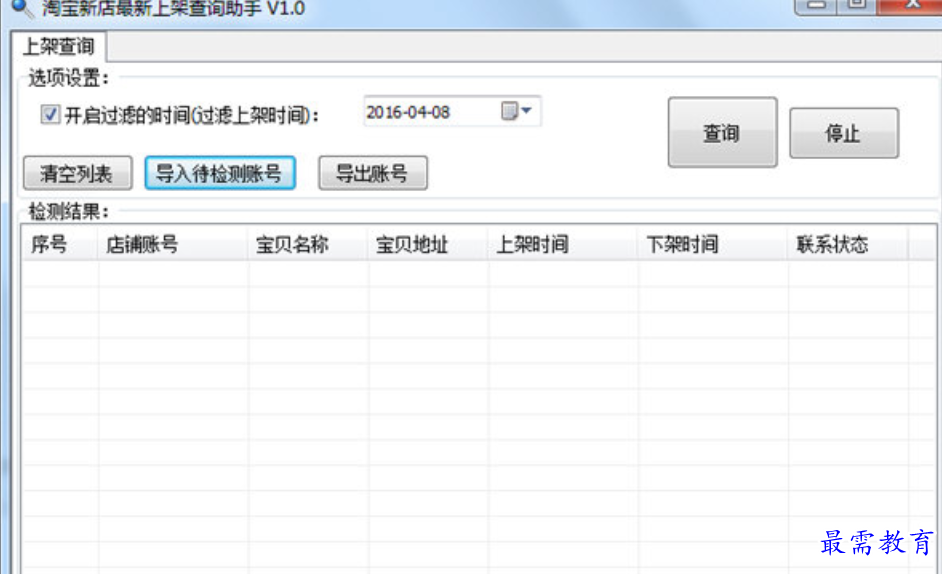Toggle the 开启过滤的时间 checkbox
Image resolution: width=942 pixels, height=574 pixels.
[x=50, y=114]
